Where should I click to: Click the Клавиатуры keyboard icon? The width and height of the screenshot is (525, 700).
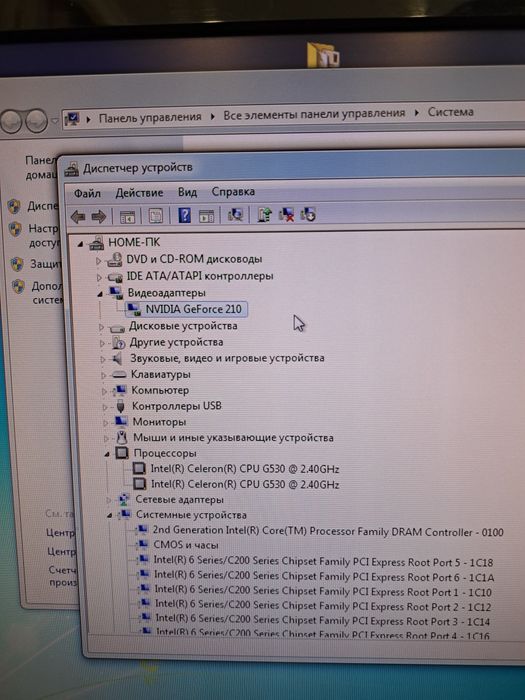[x=119, y=375]
